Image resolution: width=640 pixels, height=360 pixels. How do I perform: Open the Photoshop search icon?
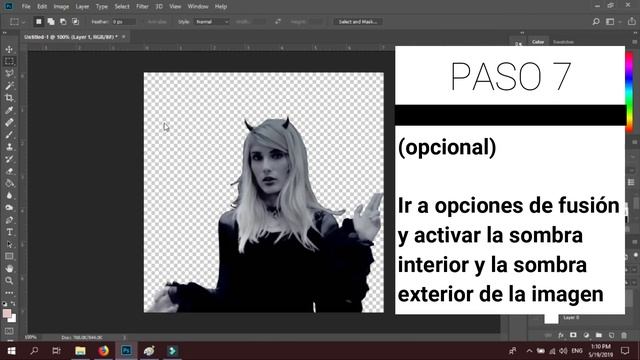tap(596, 22)
